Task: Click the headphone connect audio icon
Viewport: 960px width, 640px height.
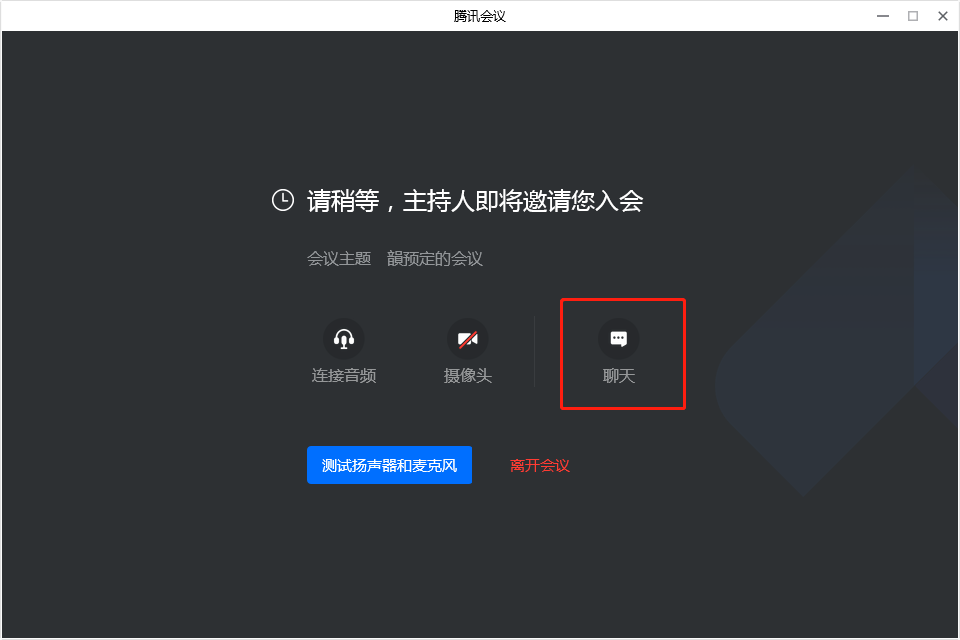Action: click(x=344, y=339)
